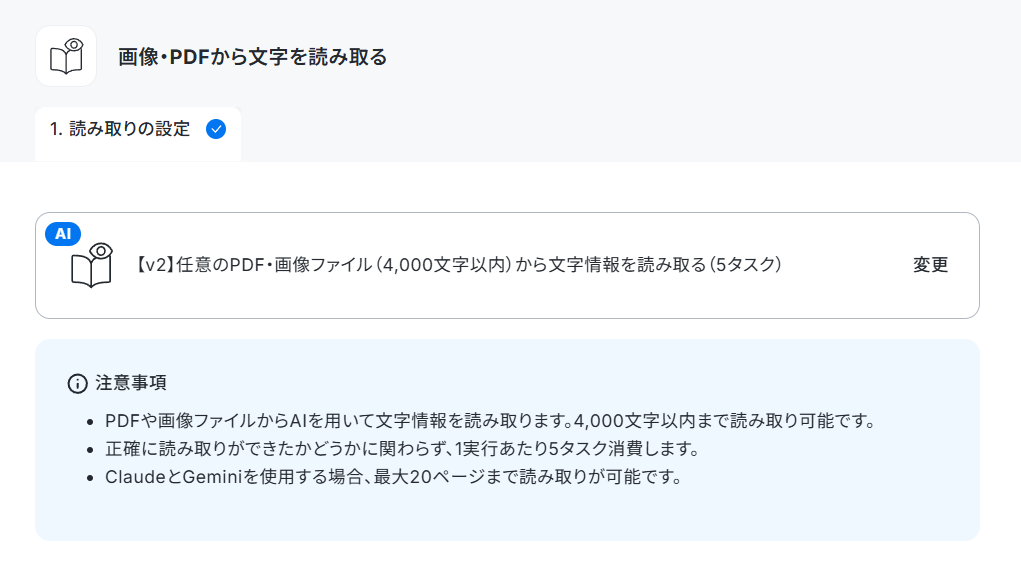Click the blue checkmark on the 読み取りの設定 tab
Screen dimensions: 1021x585
(x=216, y=129)
